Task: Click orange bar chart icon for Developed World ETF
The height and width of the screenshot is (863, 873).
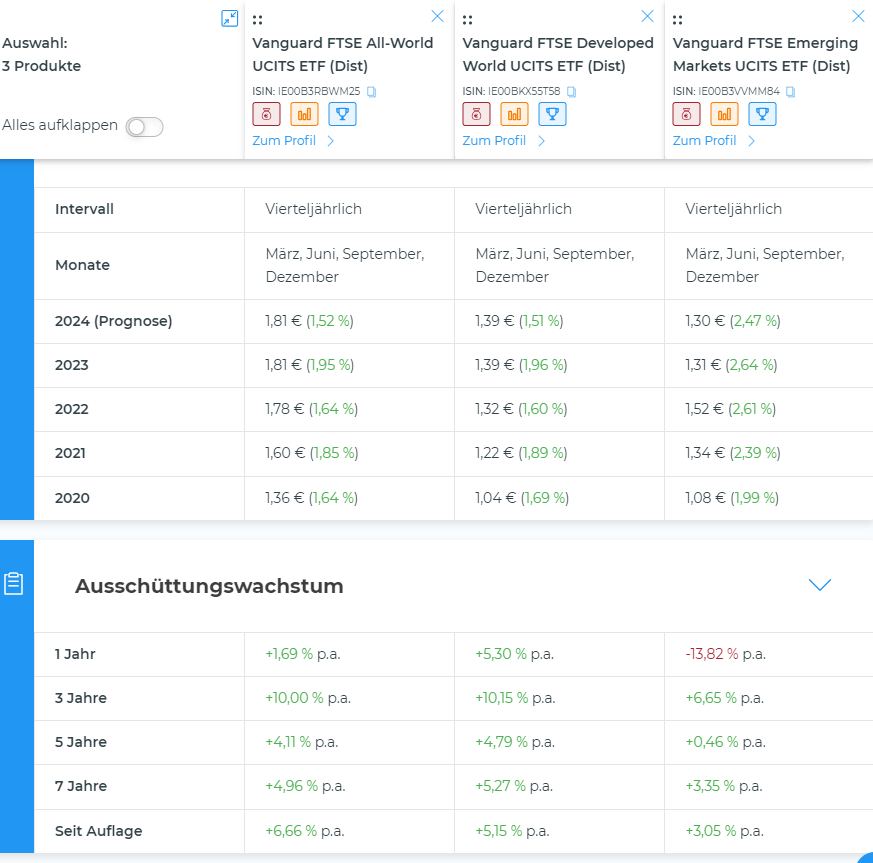Action: [514, 114]
